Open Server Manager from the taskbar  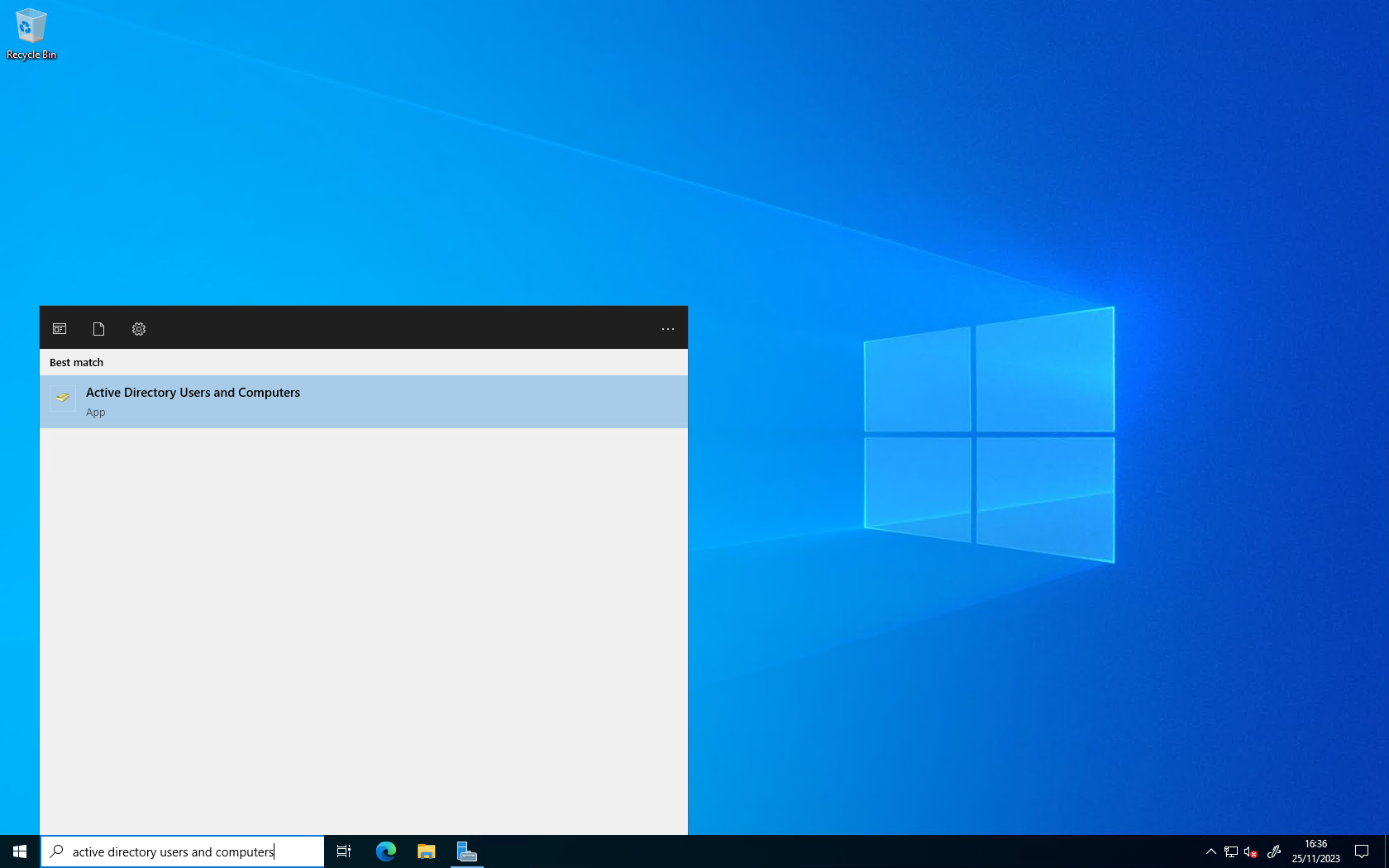pyautogui.click(x=467, y=851)
